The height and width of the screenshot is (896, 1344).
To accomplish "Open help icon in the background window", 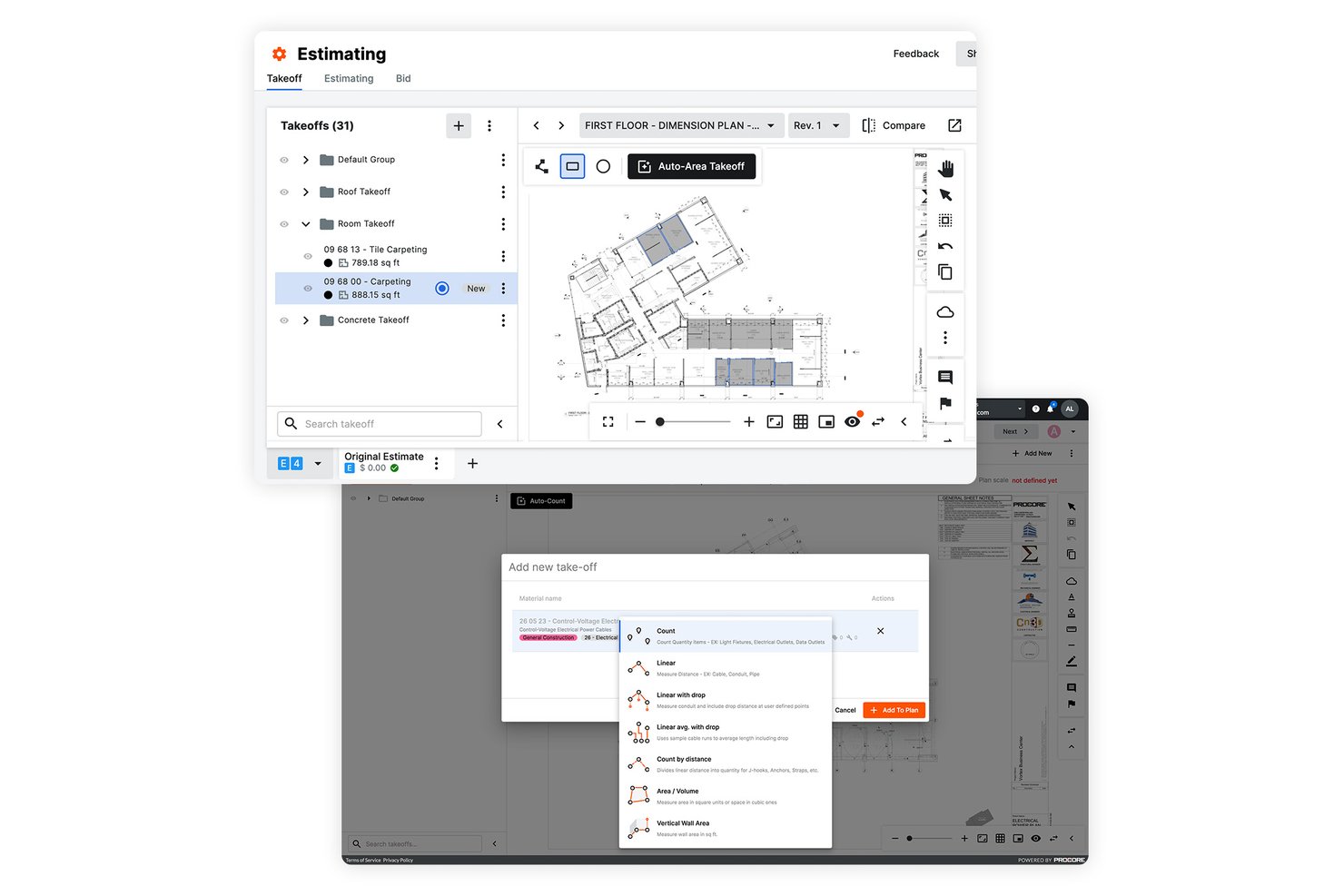I will [1035, 409].
